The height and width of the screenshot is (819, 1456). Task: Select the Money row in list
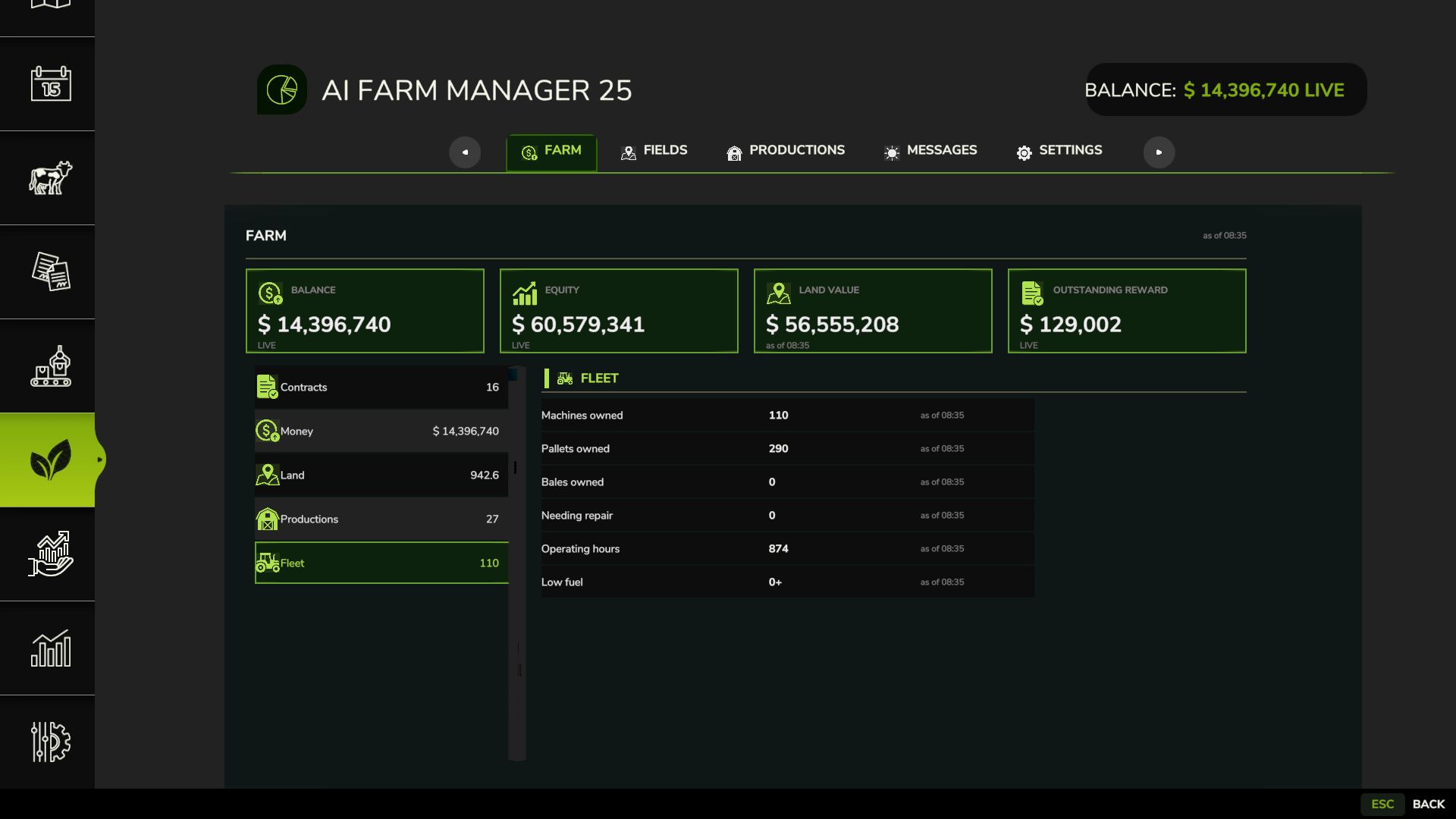pos(381,431)
